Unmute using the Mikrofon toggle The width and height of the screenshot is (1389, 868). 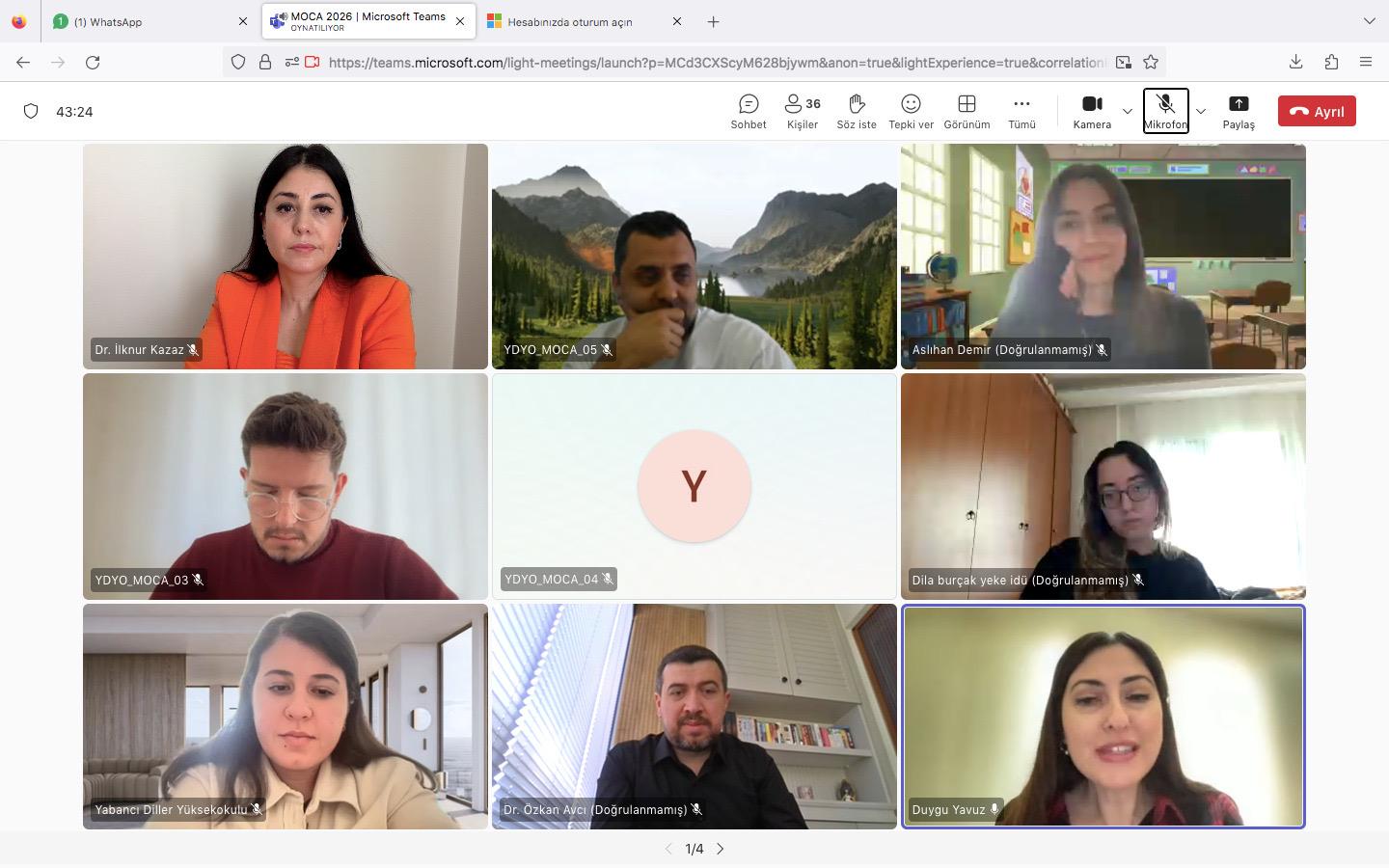pyautogui.click(x=1165, y=111)
